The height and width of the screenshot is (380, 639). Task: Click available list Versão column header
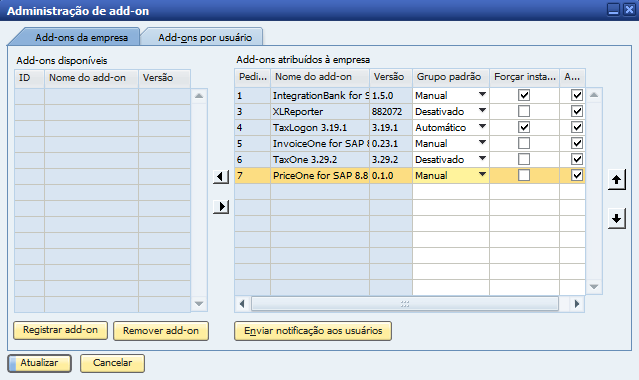tap(164, 78)
